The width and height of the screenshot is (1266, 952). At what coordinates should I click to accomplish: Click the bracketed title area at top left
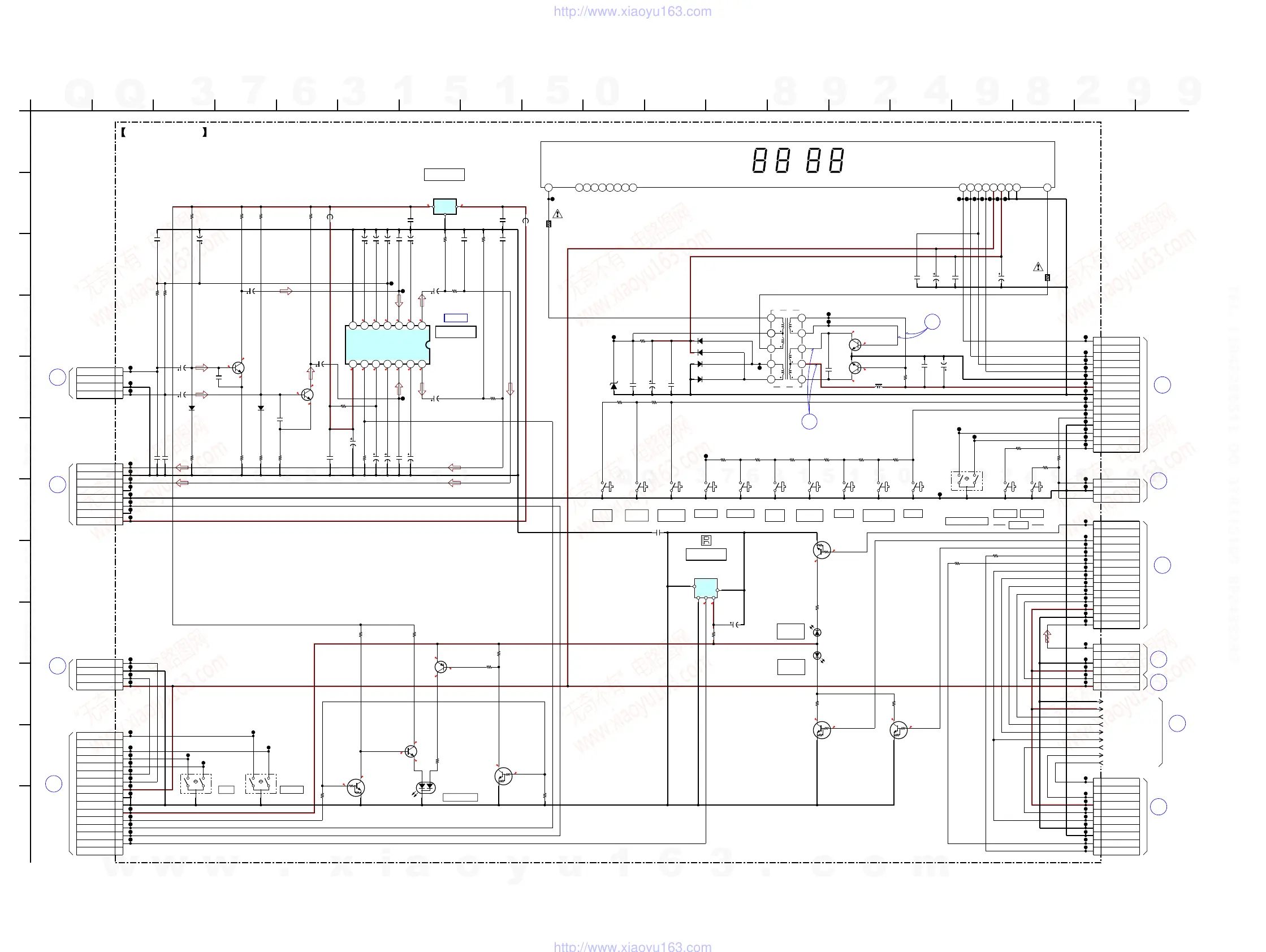click(x=163, y=132)
